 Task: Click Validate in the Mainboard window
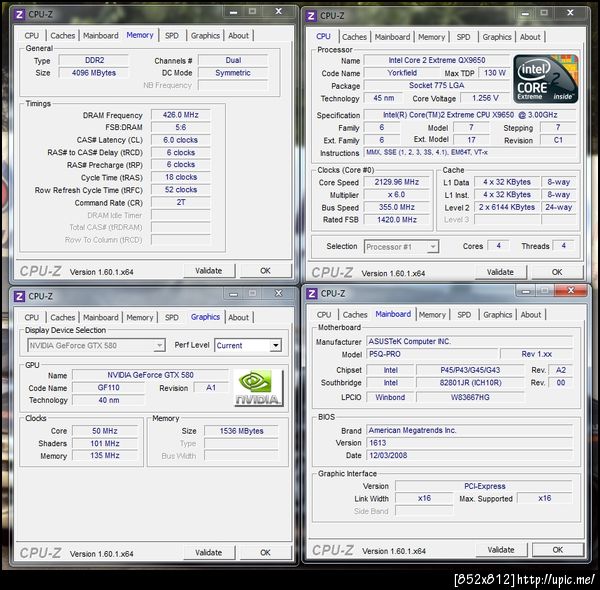point(501,550)
